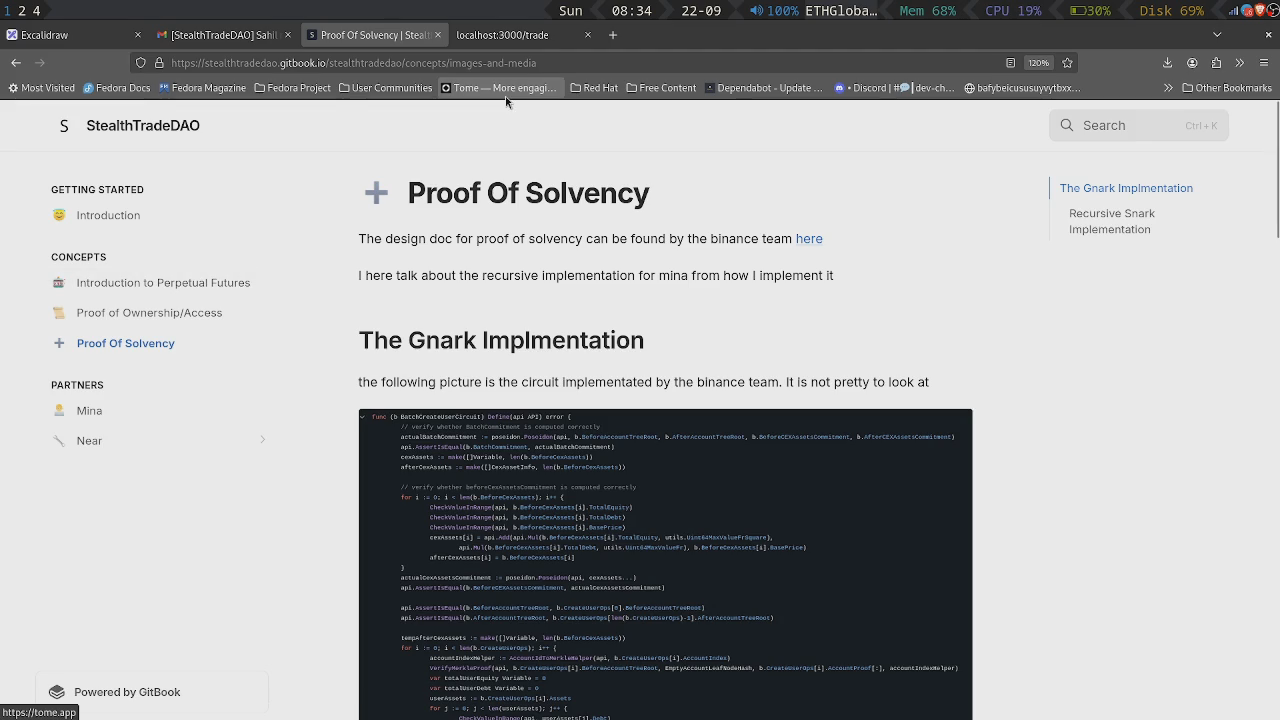Open the Tome bookmark
This screenshot has height=720, width=1280.
(499, 88)
